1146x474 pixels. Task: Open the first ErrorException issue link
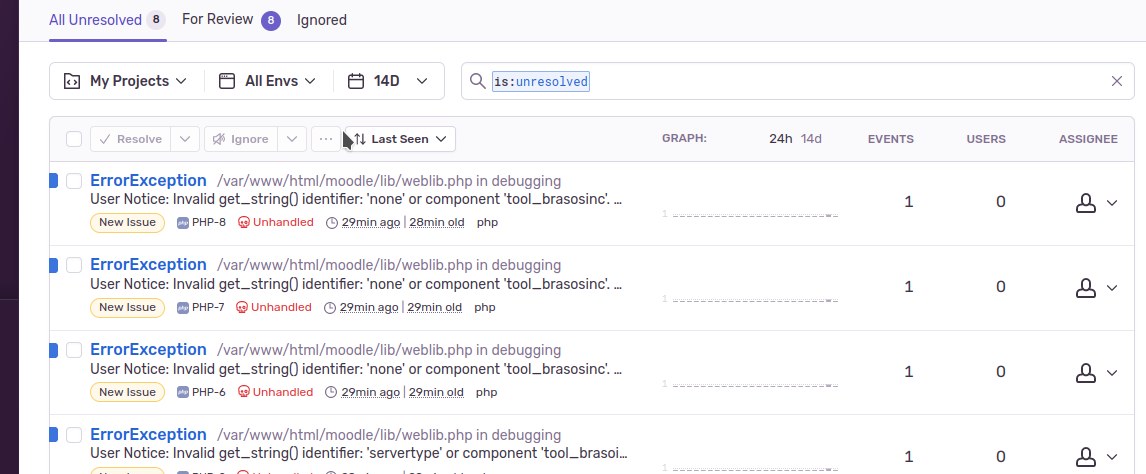[148, 180]
